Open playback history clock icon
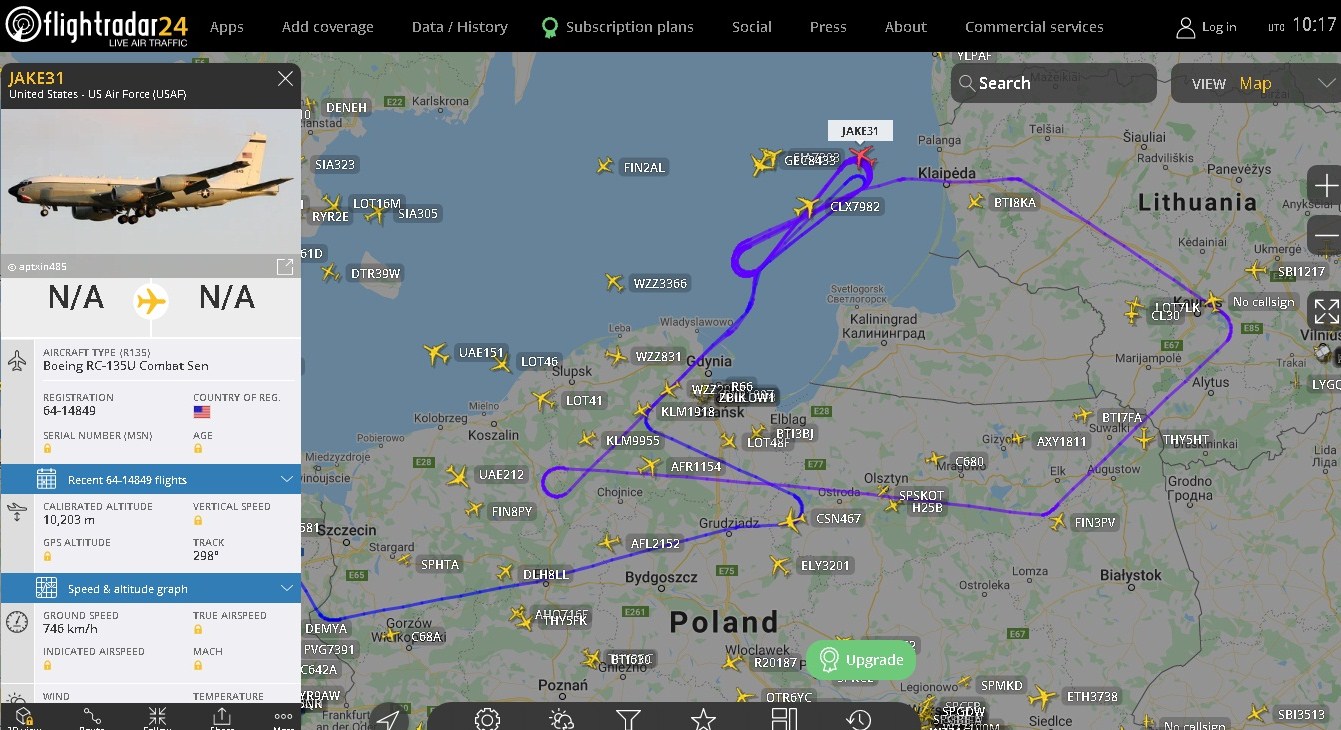 click(x=859, y=719)
